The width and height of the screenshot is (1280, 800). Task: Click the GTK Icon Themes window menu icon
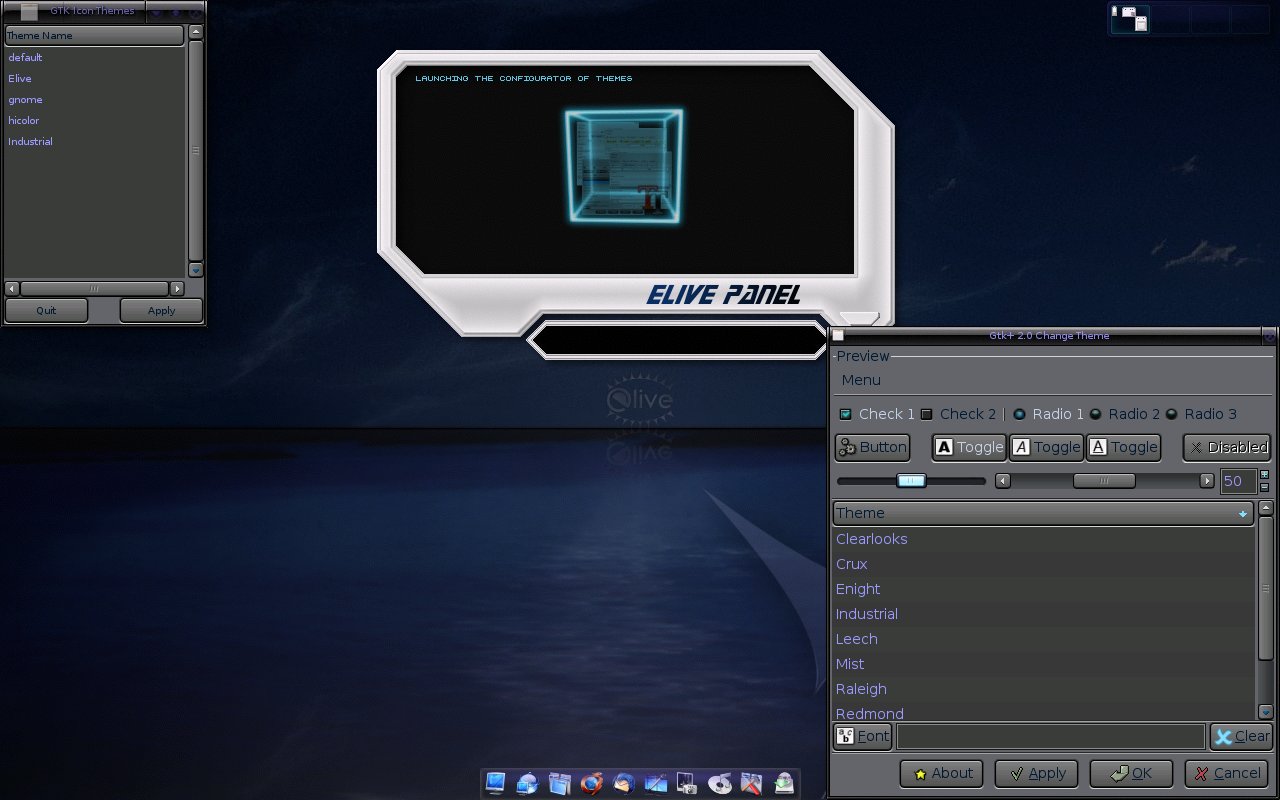[29, 12]
